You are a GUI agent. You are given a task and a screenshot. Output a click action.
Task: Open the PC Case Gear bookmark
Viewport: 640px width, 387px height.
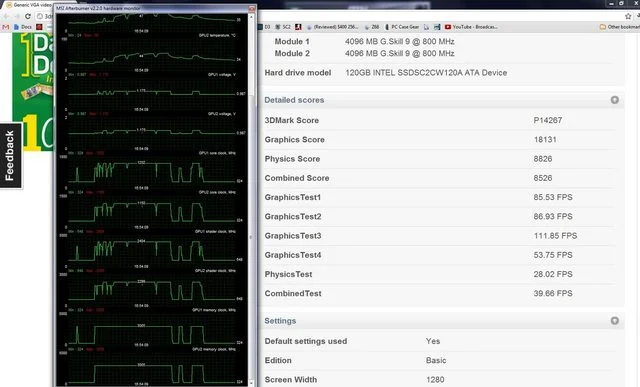[402, 27]
